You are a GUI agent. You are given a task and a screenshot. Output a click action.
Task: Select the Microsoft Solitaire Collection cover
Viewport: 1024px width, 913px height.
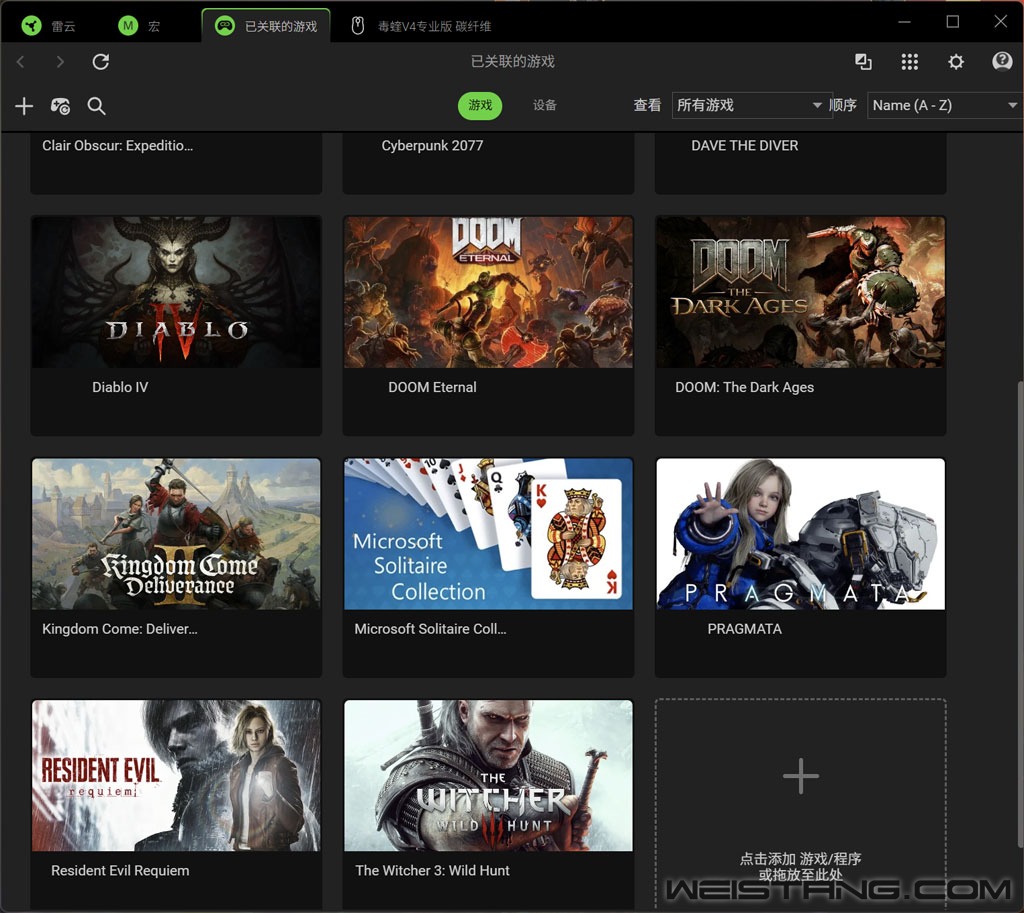coord(488,534)
